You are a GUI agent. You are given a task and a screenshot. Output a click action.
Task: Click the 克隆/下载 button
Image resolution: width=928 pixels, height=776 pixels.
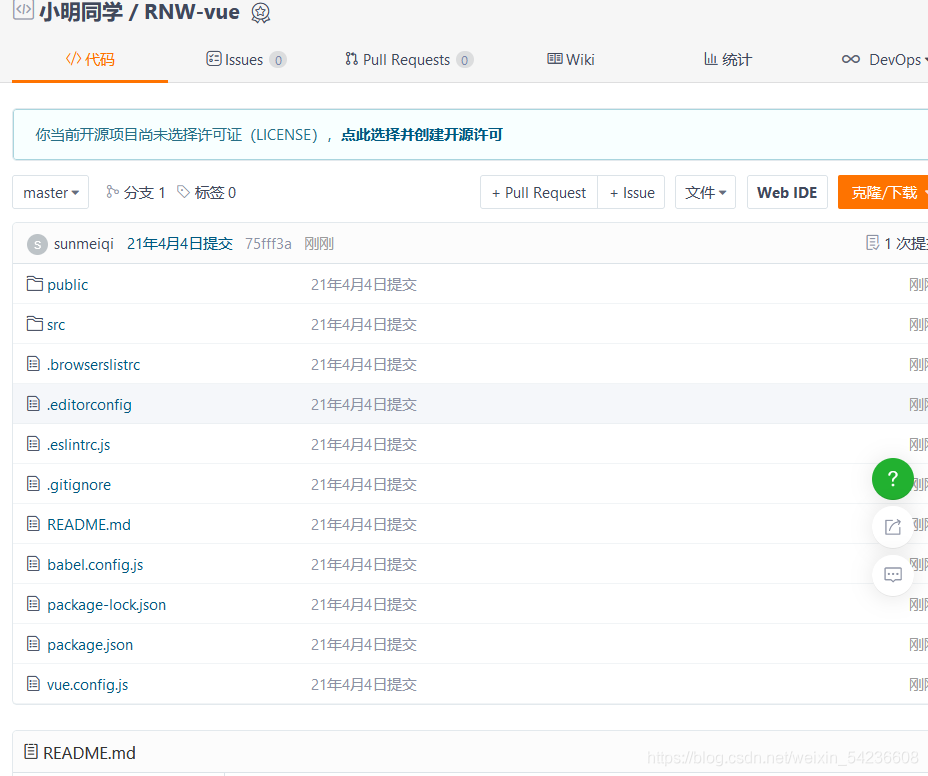[883, 192]
